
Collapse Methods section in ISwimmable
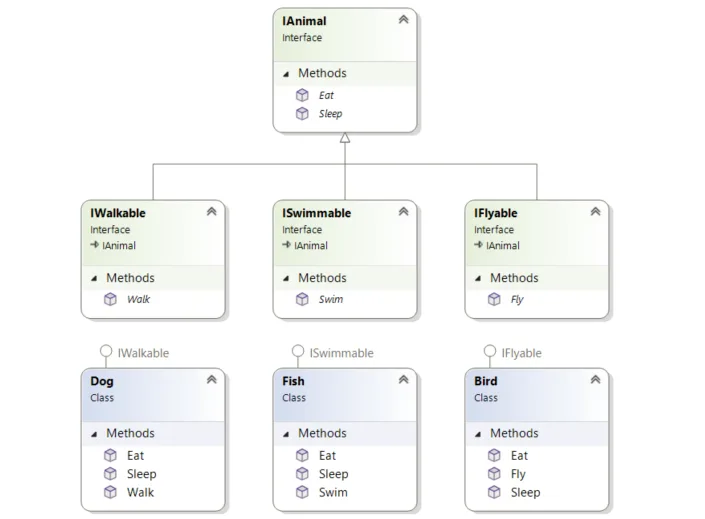286,279
